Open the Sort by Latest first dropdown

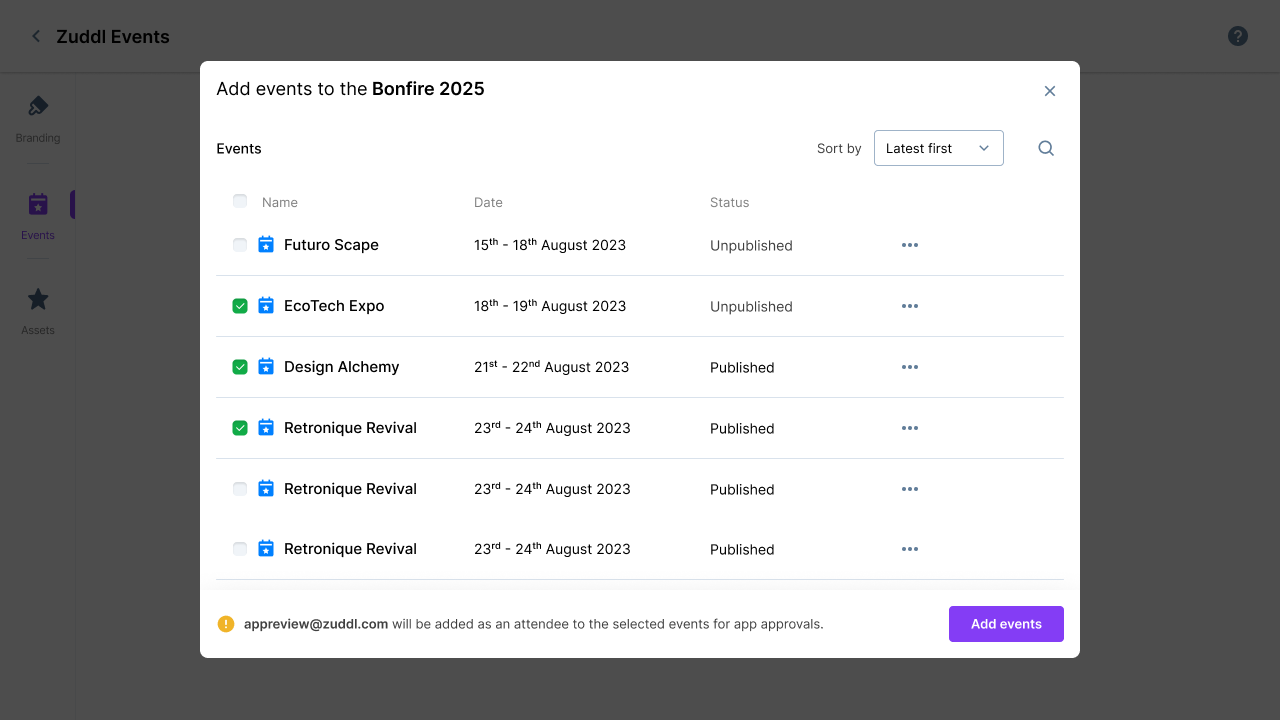(x=939, y=148)
